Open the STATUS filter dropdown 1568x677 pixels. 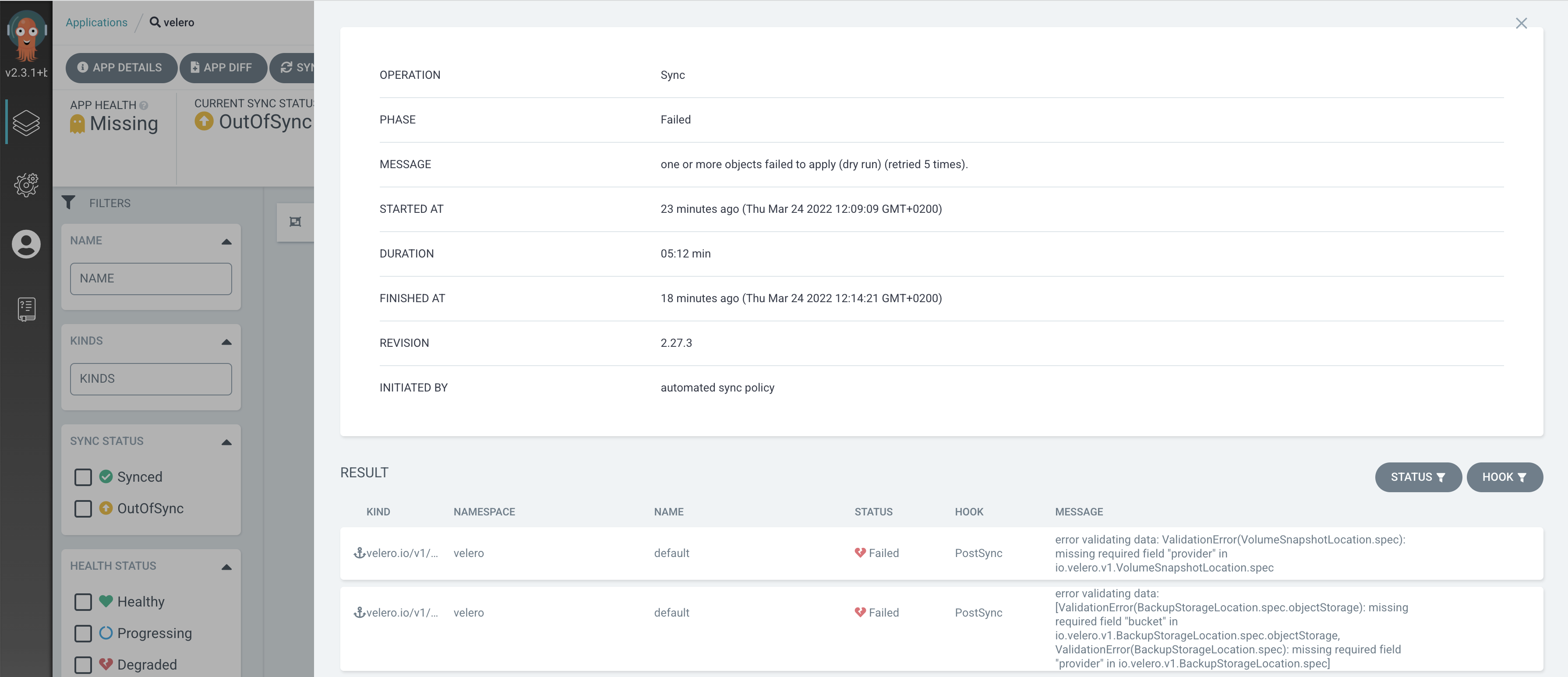click(1418, 477)
